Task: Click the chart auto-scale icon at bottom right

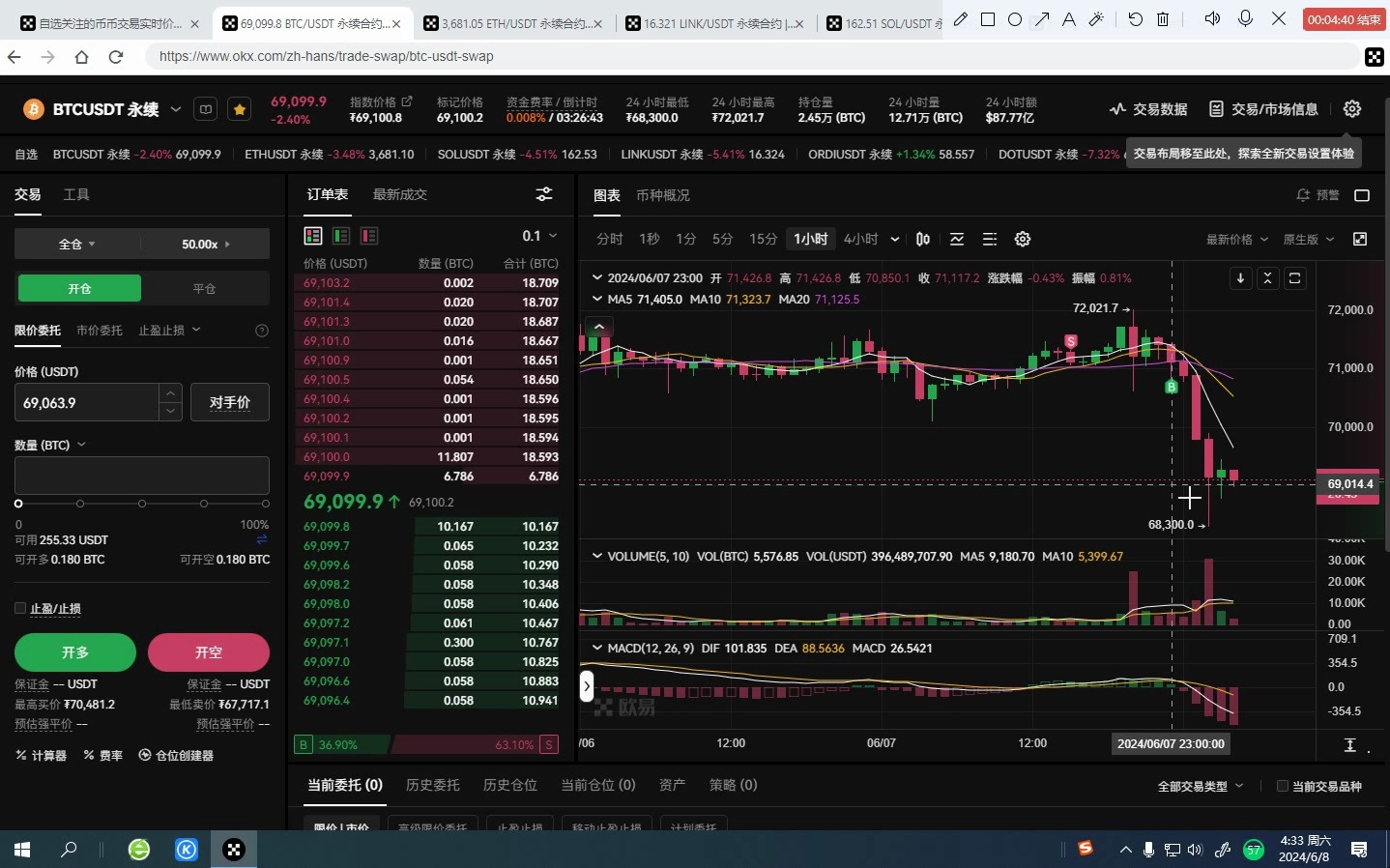Action: coord(1350,744)
